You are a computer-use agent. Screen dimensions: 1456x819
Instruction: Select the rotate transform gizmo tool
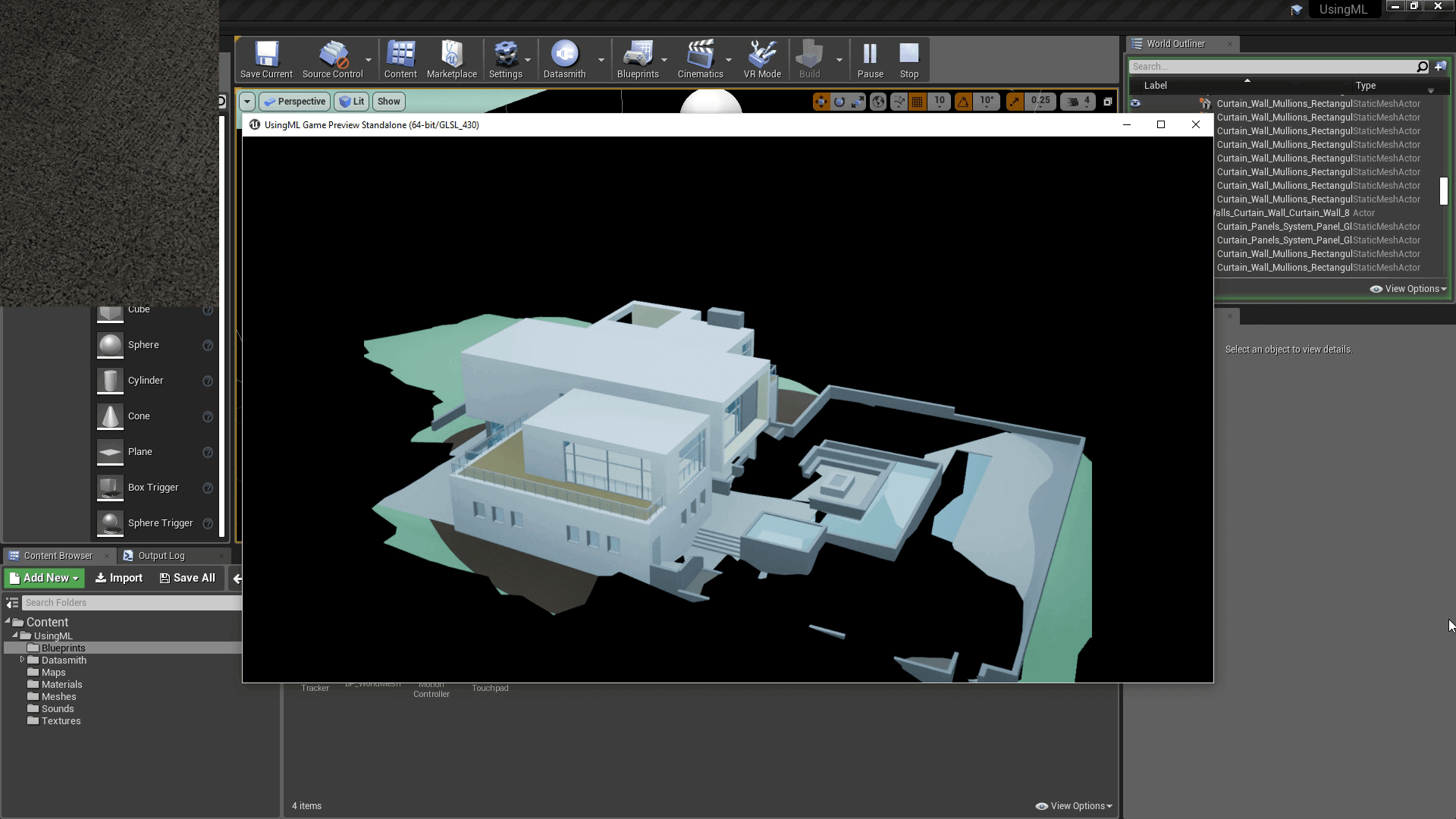(x=839, y=102)
